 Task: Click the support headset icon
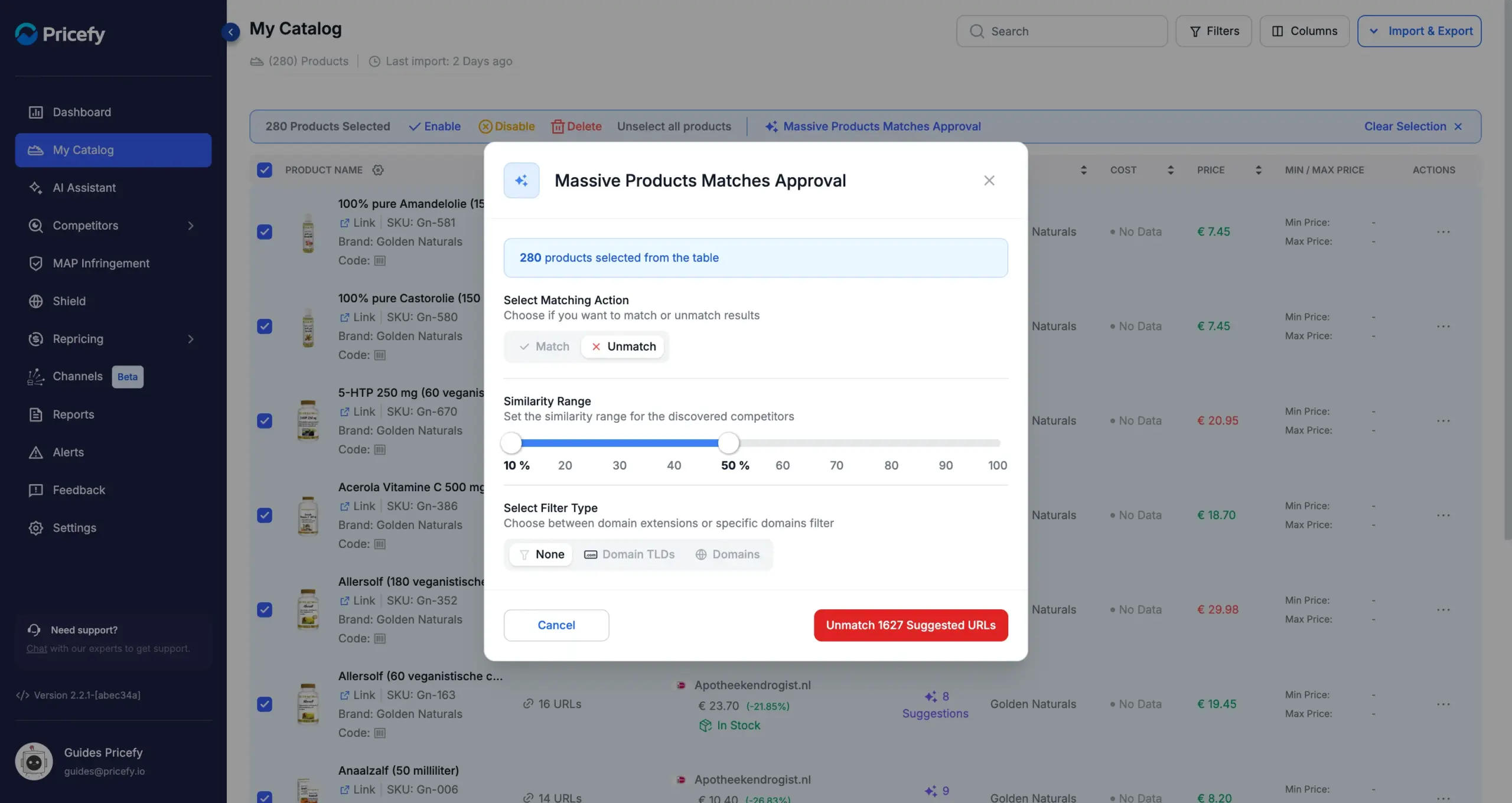[x=34, y=629]
